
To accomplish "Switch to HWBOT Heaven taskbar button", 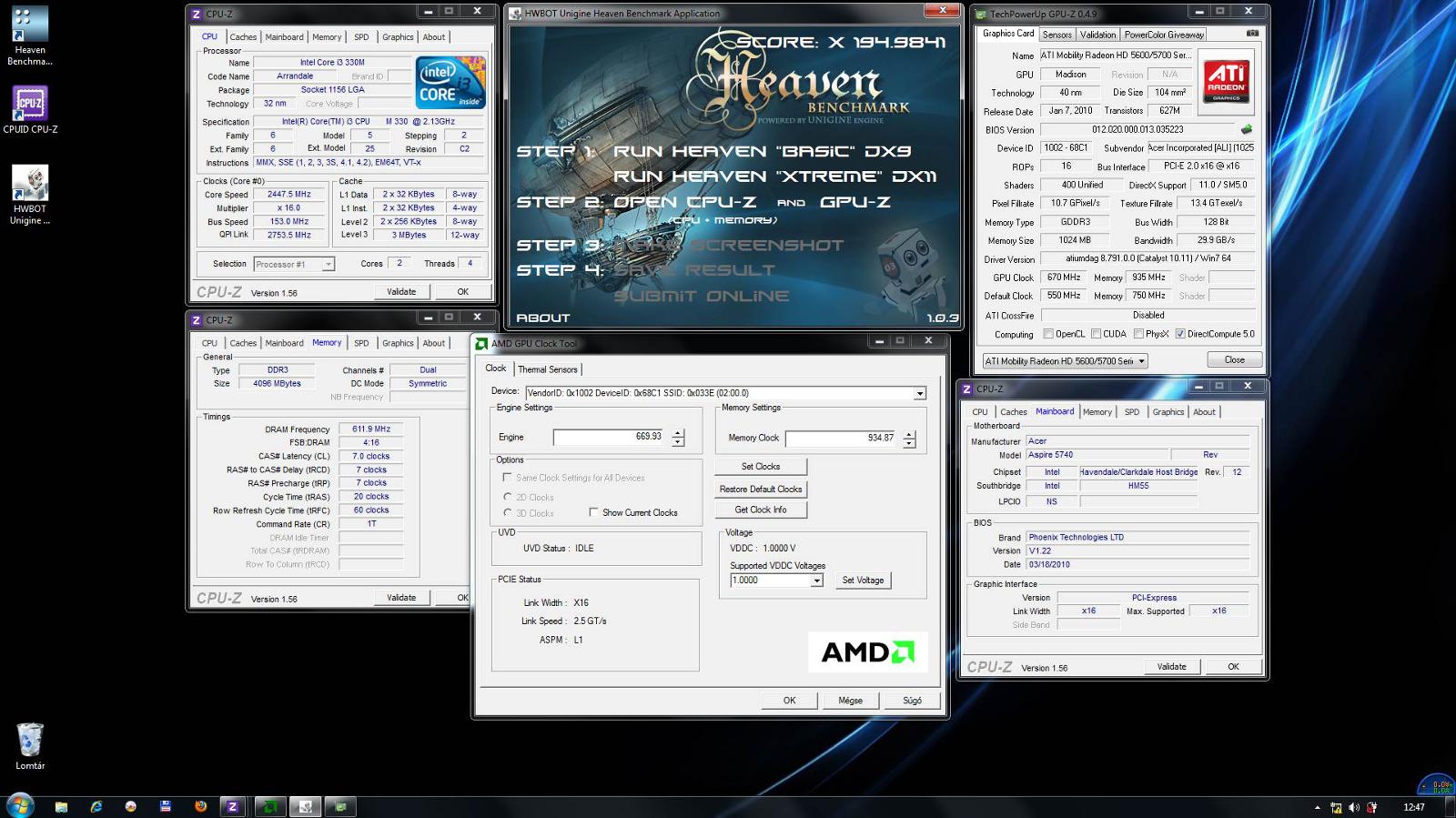I will tap(306, 806).
